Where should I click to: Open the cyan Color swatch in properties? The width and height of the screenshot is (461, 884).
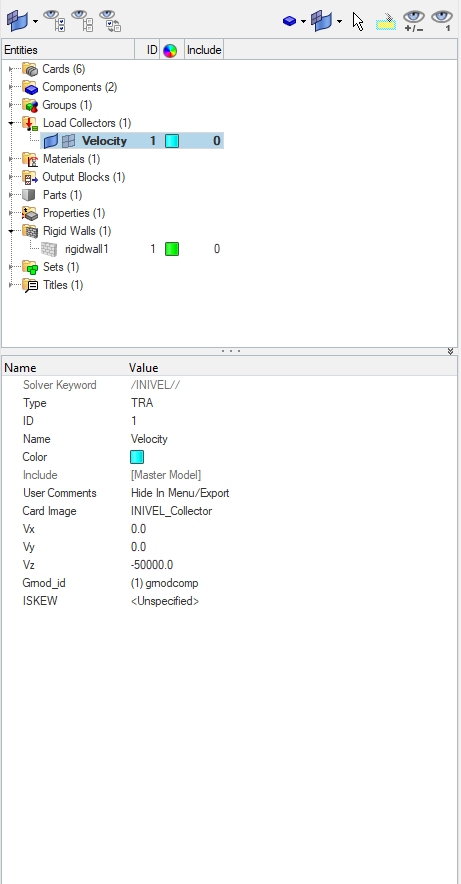(x=137, y=457)
